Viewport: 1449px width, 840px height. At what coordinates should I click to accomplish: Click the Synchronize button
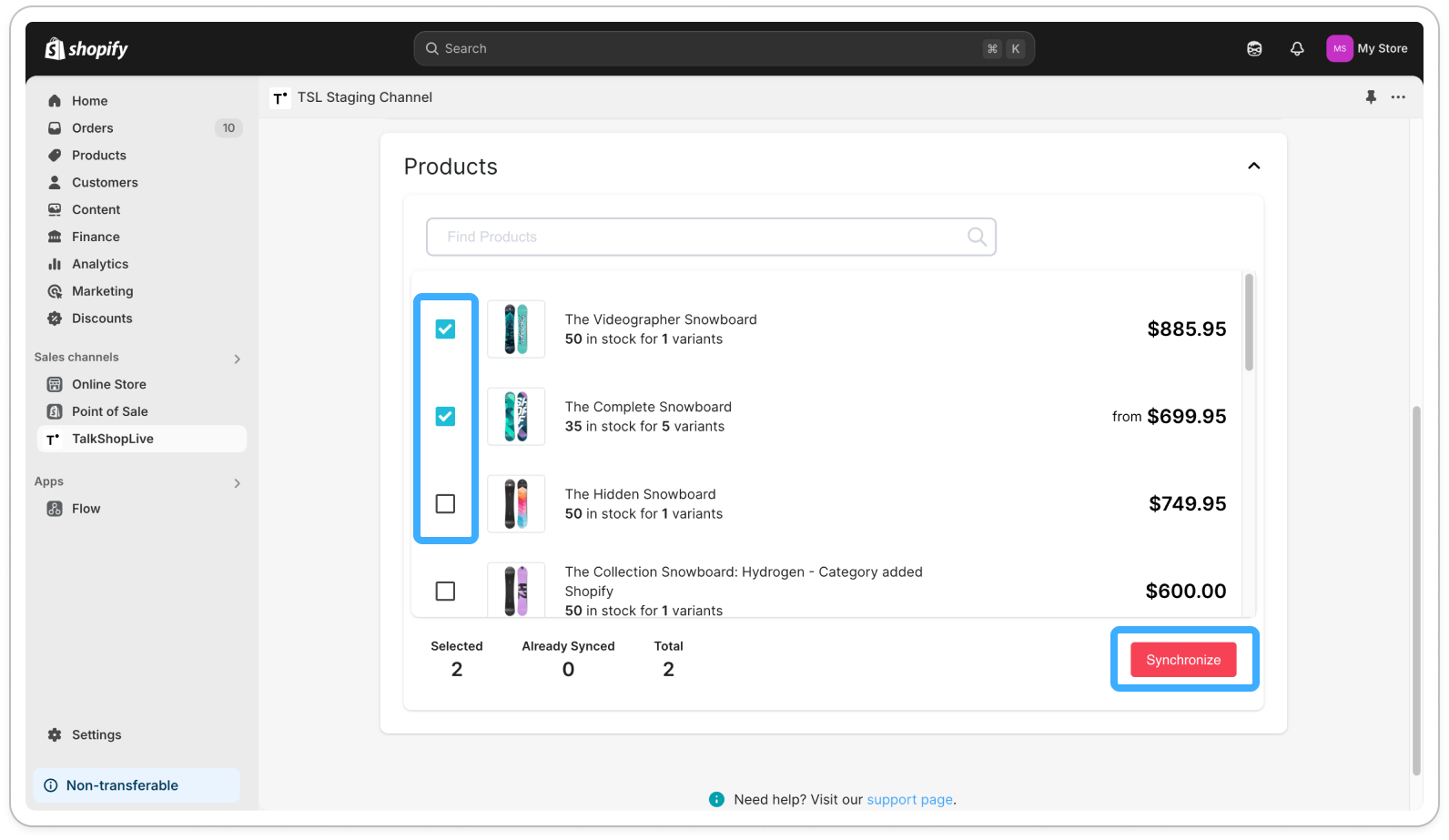point(1183,660)
